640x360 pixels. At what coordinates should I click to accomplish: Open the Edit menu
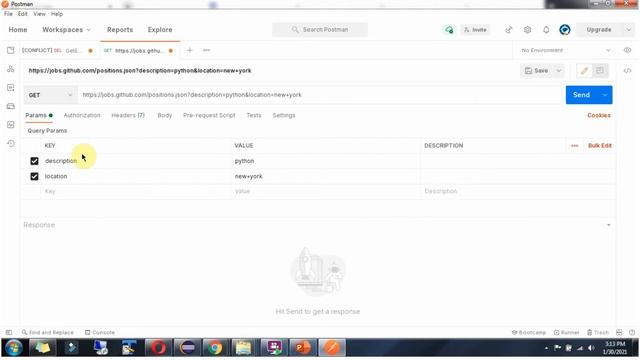click(x=23, y=14)
